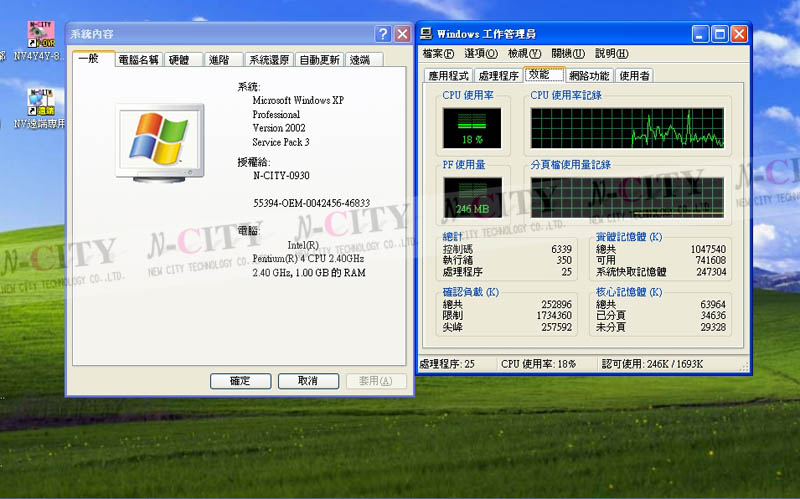The height and width of the screenshot is (499, 800).
Task: Click the Microsoft Windows XP text line
Action: 298,101
